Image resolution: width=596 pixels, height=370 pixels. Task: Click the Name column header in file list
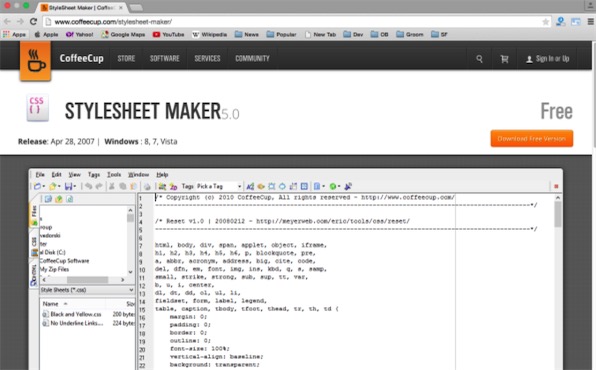click(x=51, y=304)
